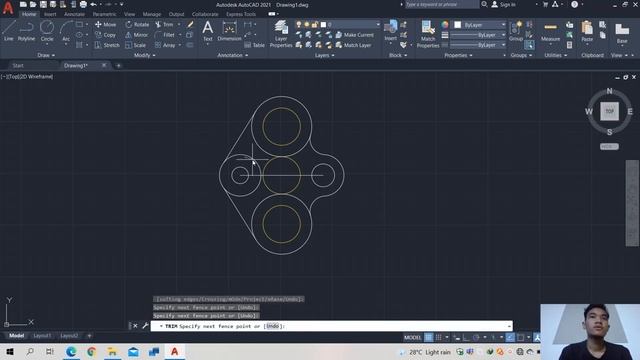Click the Group tool

pyautogui.click(x=516, y=31)
